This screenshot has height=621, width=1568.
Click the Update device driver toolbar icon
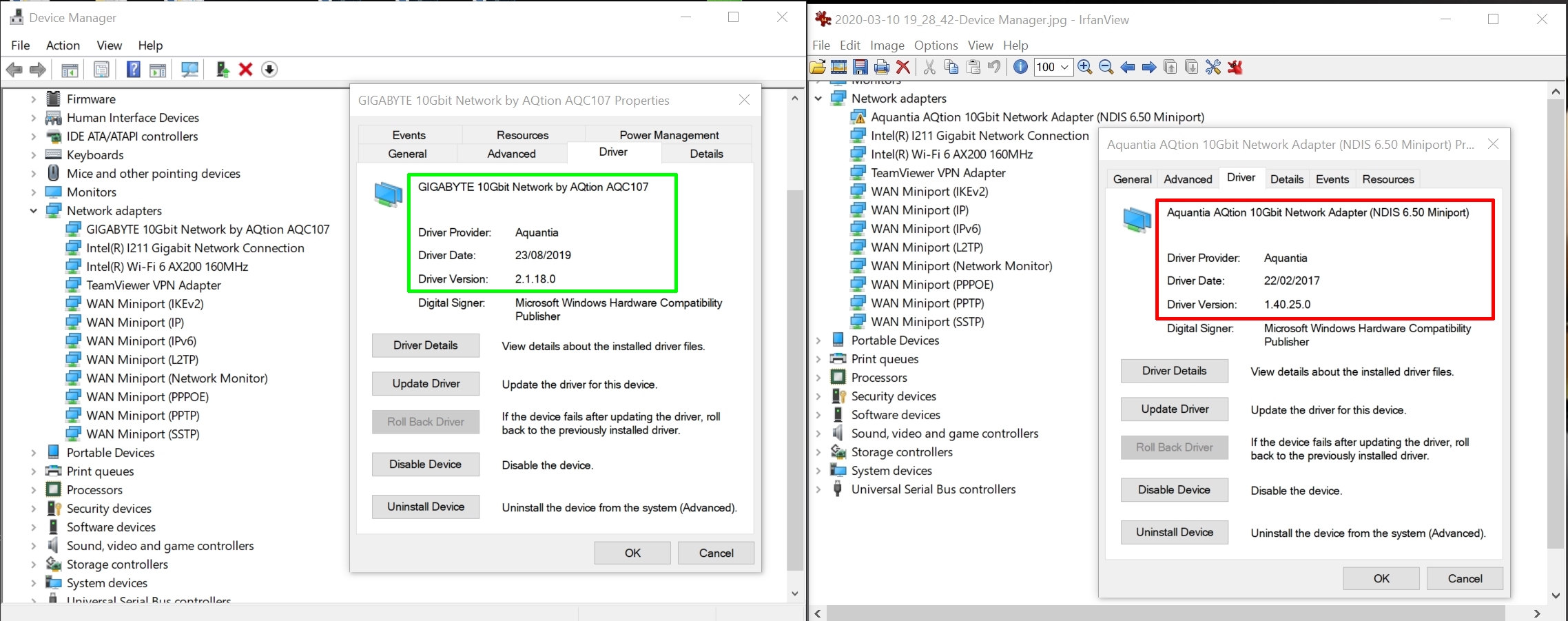coord(223,70)
